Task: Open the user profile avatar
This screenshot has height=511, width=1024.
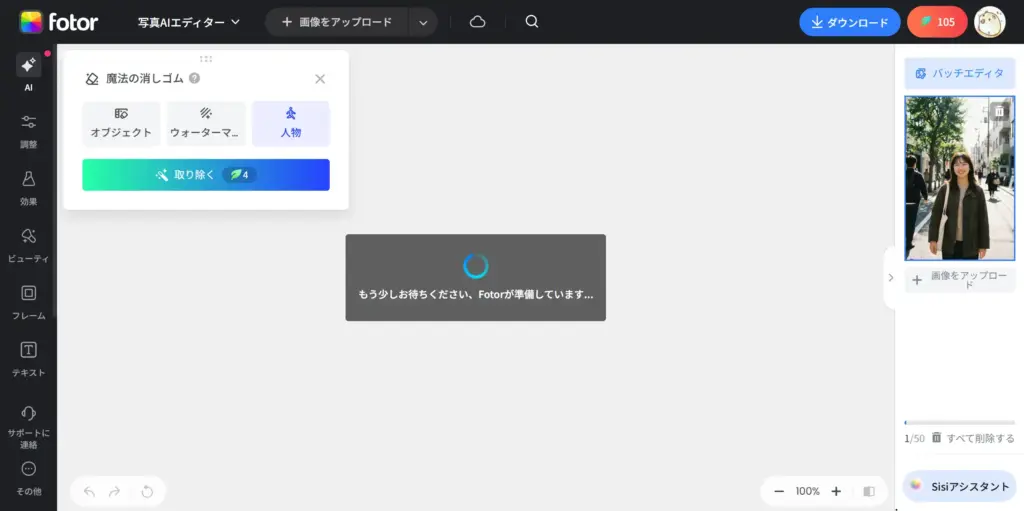Action: [x=989, y=22]
